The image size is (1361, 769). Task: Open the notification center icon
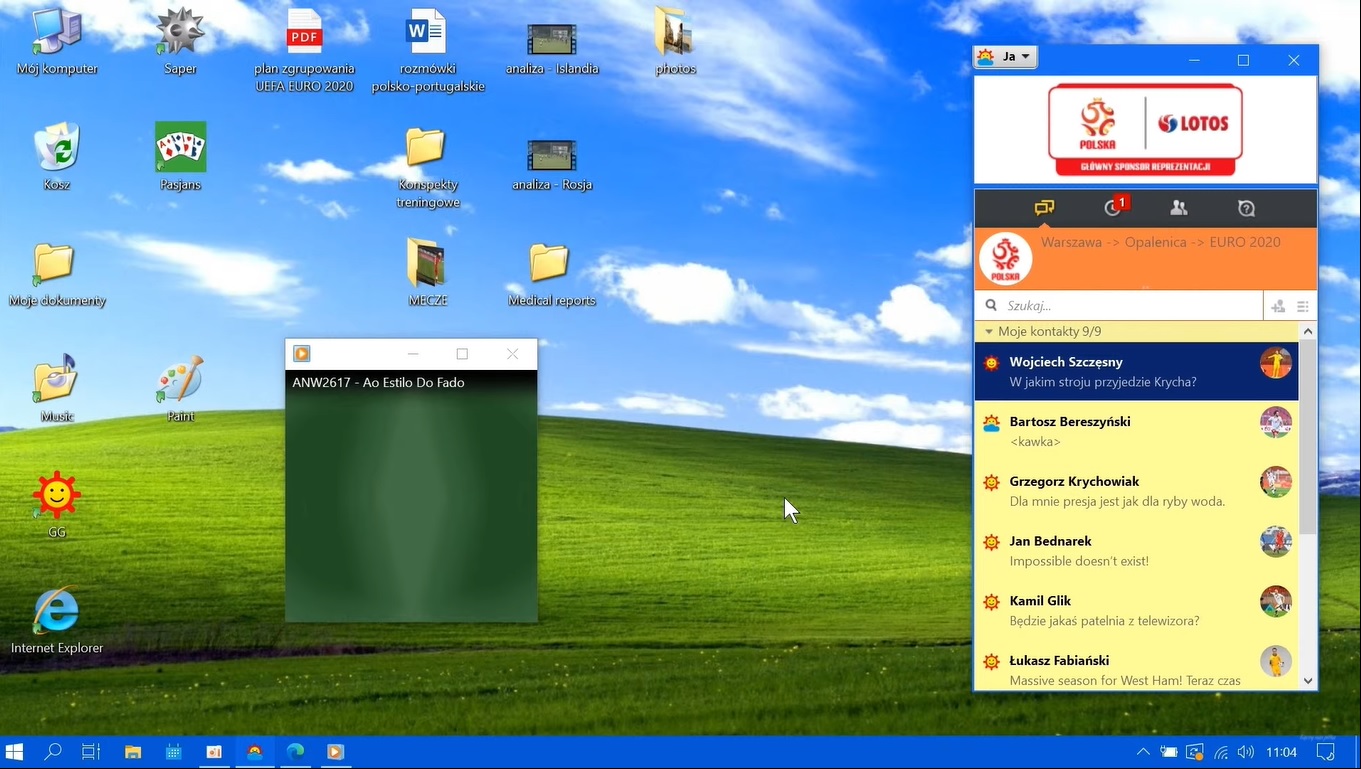(1326, 752)
